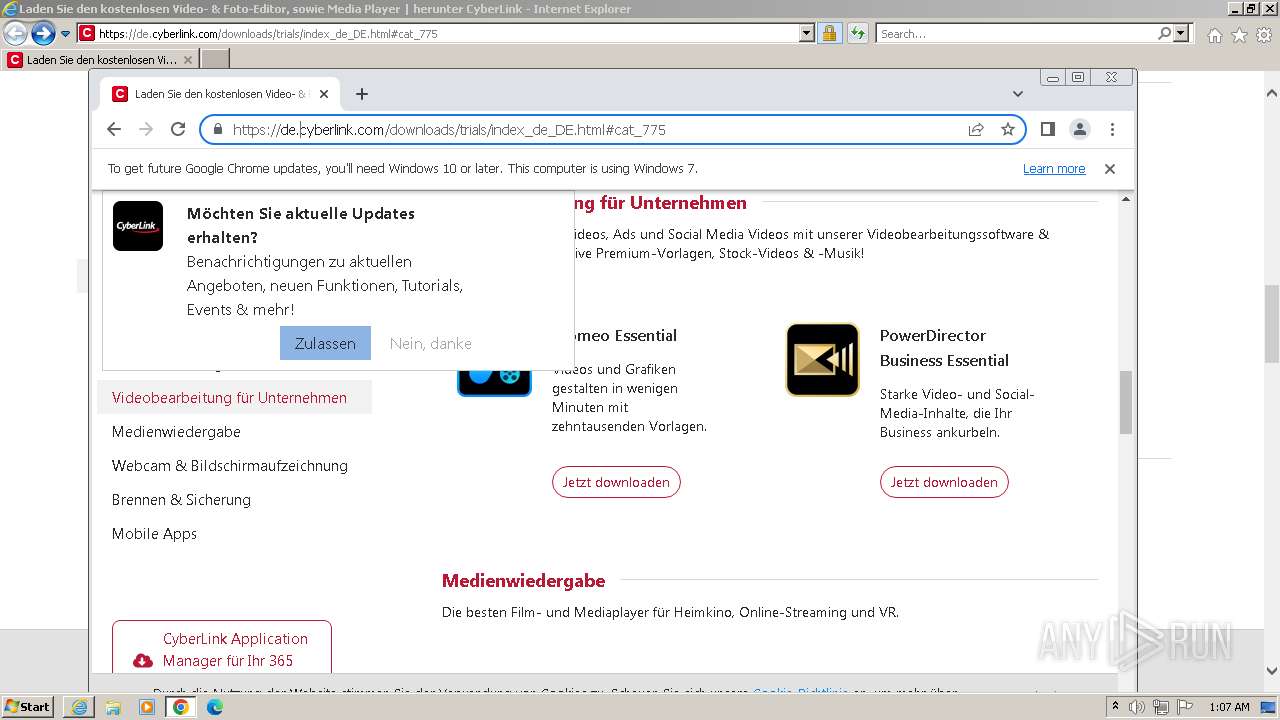
Task: Show hidden system tray icons
Action: 1116,707
